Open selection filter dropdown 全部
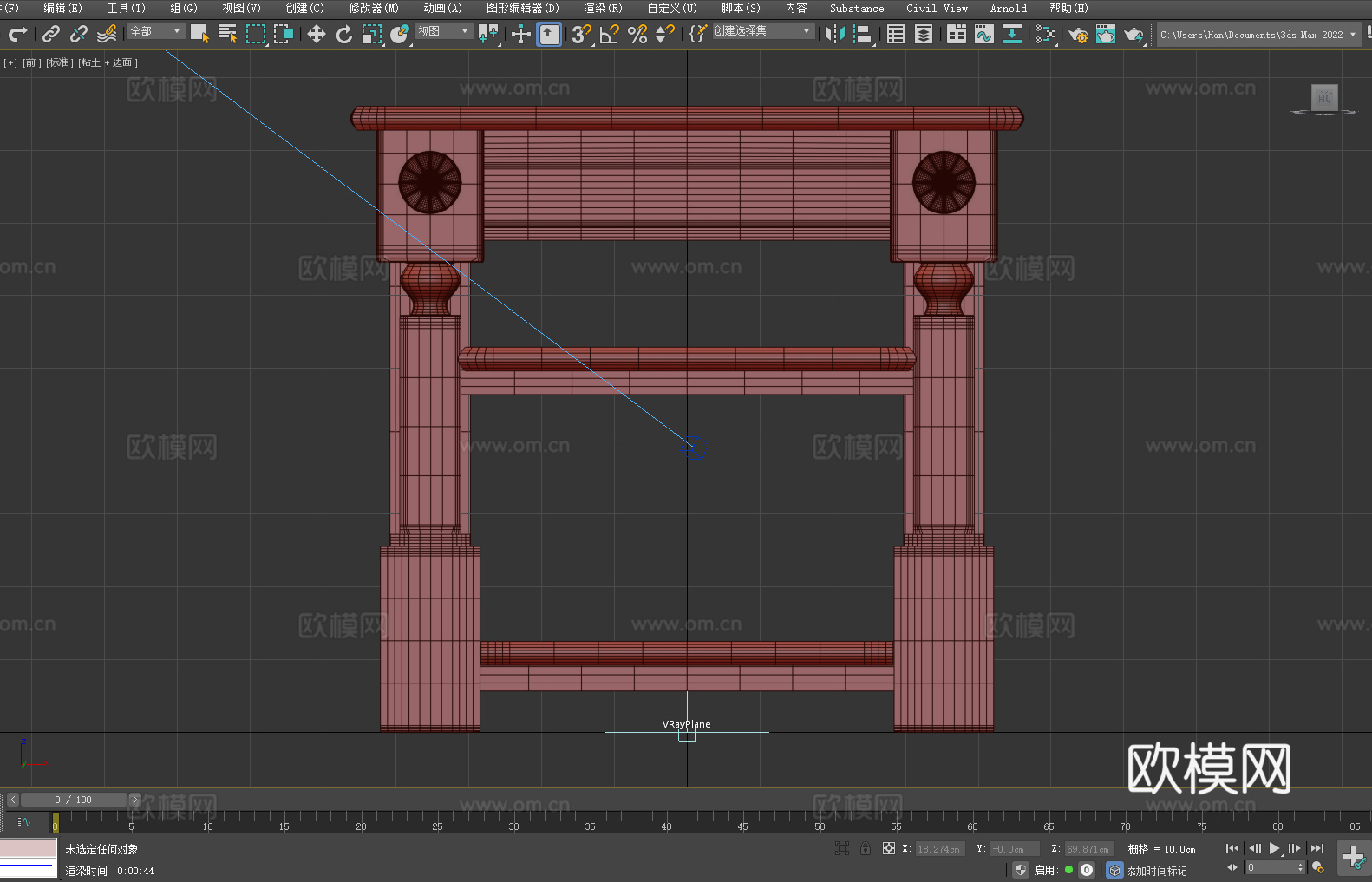 [x=156, y=31]
